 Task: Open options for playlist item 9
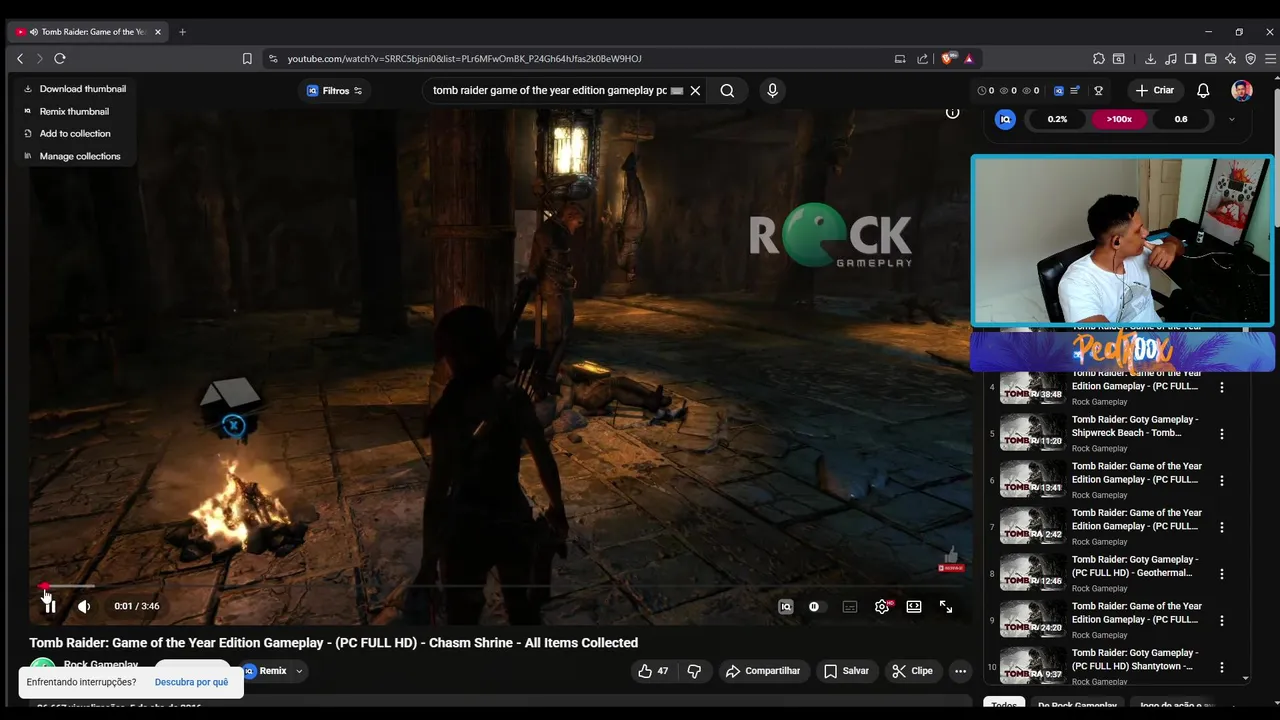[1221, 620]
